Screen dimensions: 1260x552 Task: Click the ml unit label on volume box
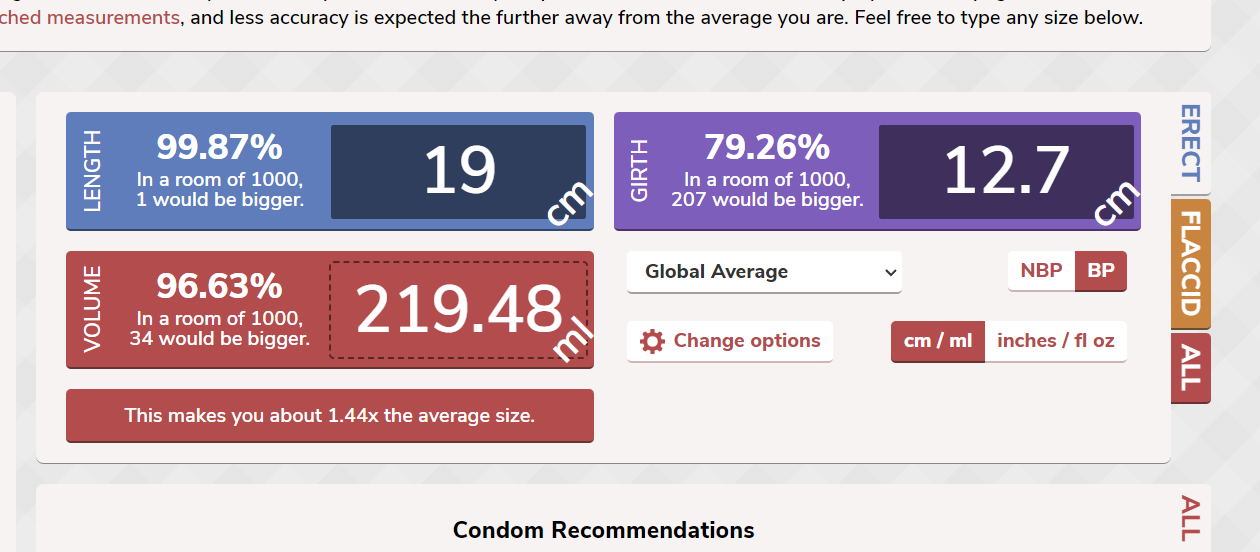click(x=573, y=341)
